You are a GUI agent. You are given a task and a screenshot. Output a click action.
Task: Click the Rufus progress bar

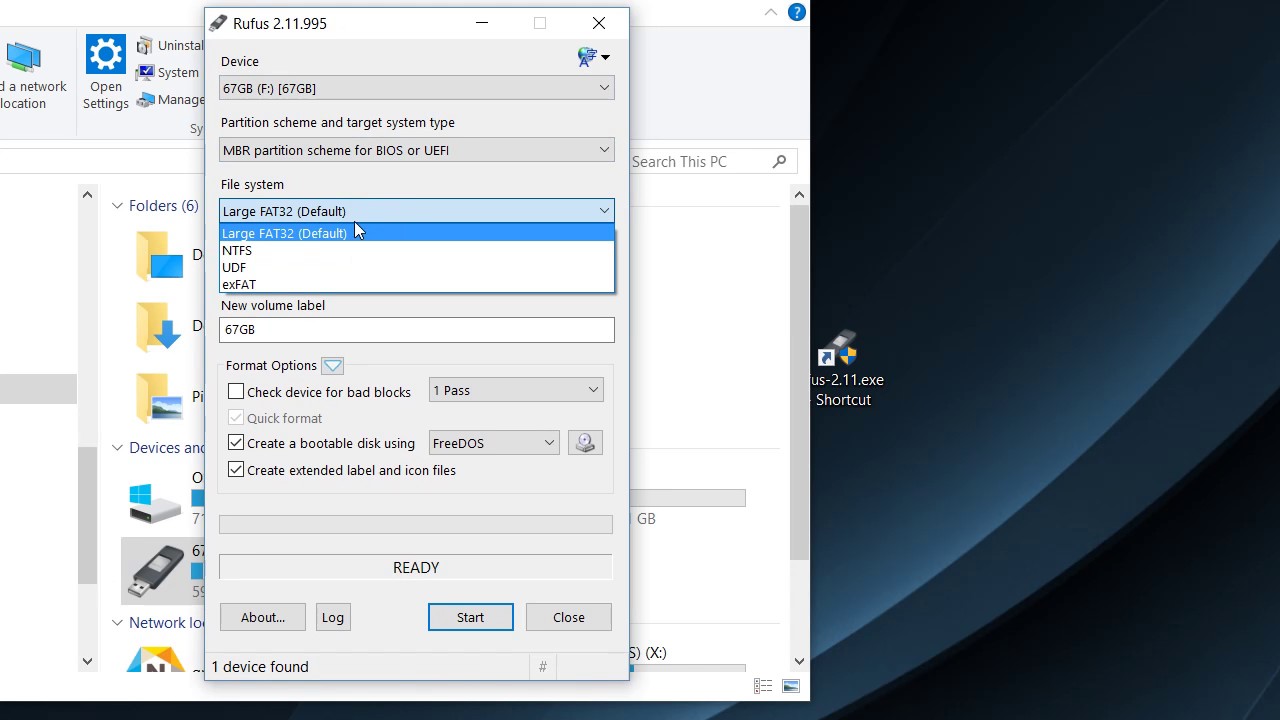coord(415,523)
